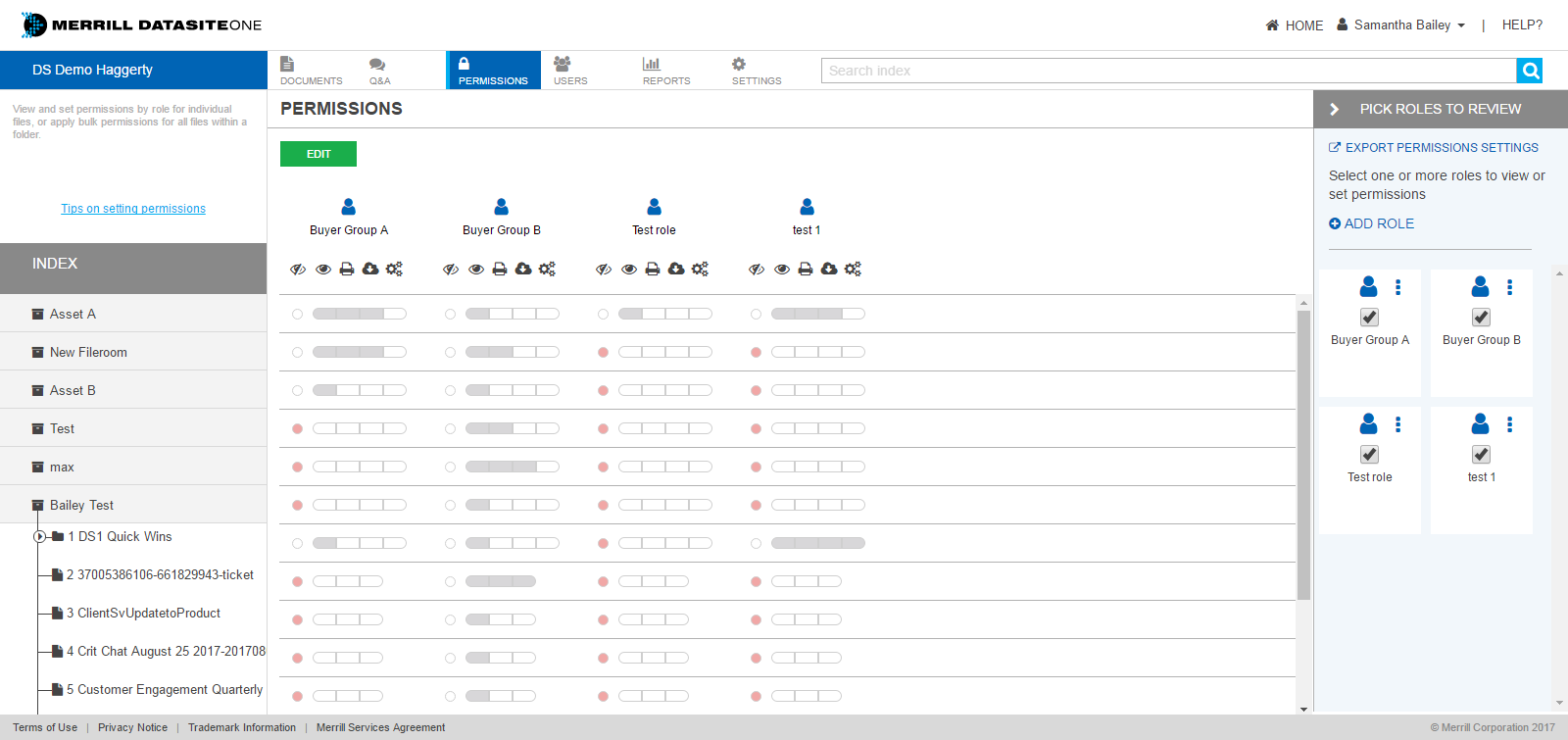Click the print icon under test 1
The image size is (1568, 740).
click(806, 269)
